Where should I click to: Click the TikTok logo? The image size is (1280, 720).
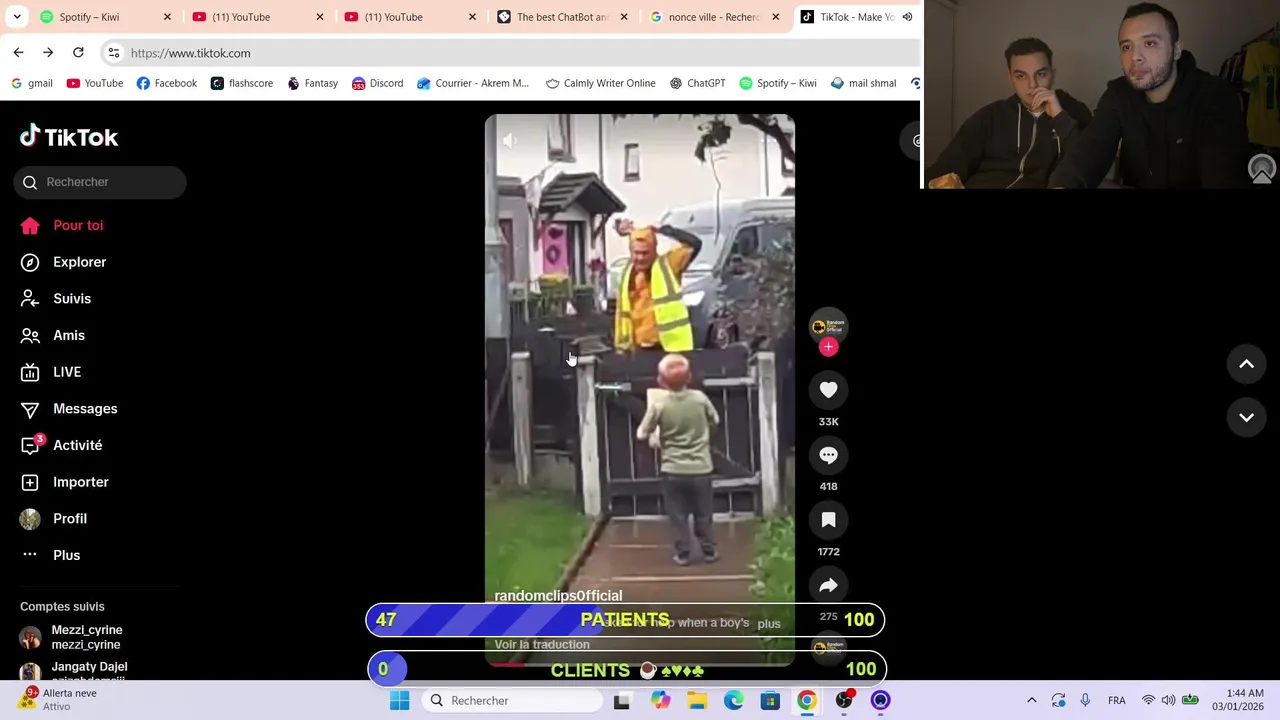pos(69,136)
